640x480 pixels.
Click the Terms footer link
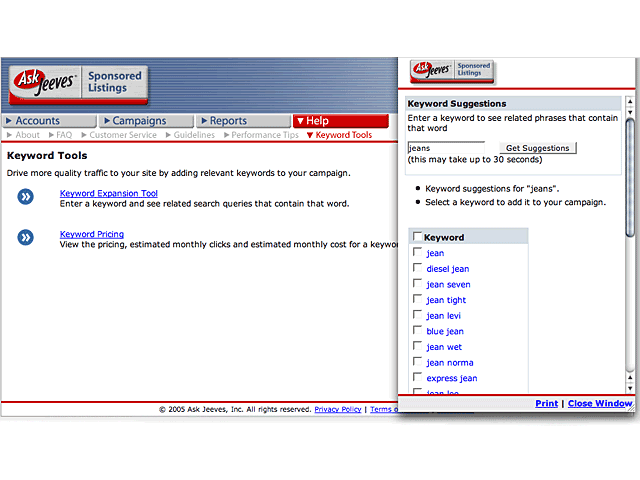tap(384, 409)
